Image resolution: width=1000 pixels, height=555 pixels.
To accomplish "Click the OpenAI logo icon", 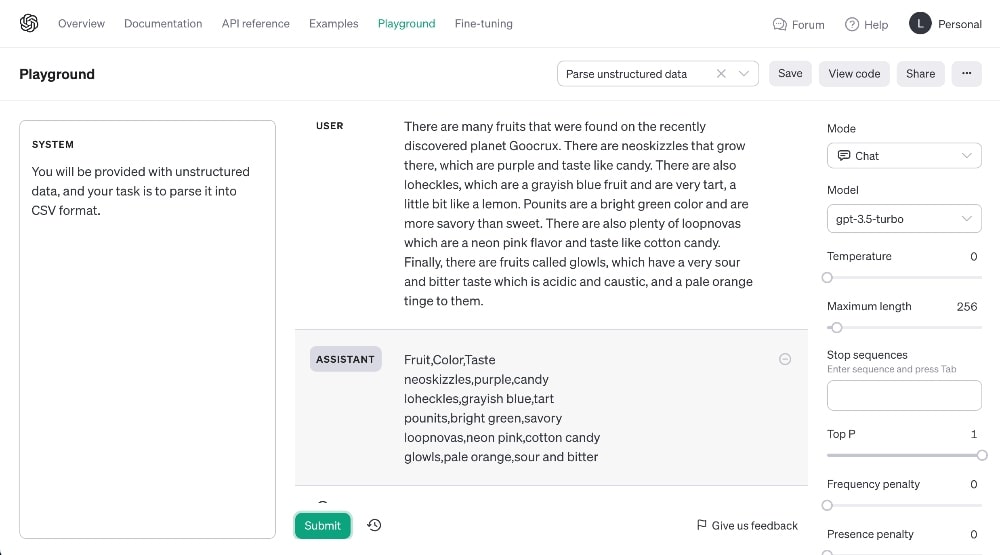I will [x=29, y=24].
